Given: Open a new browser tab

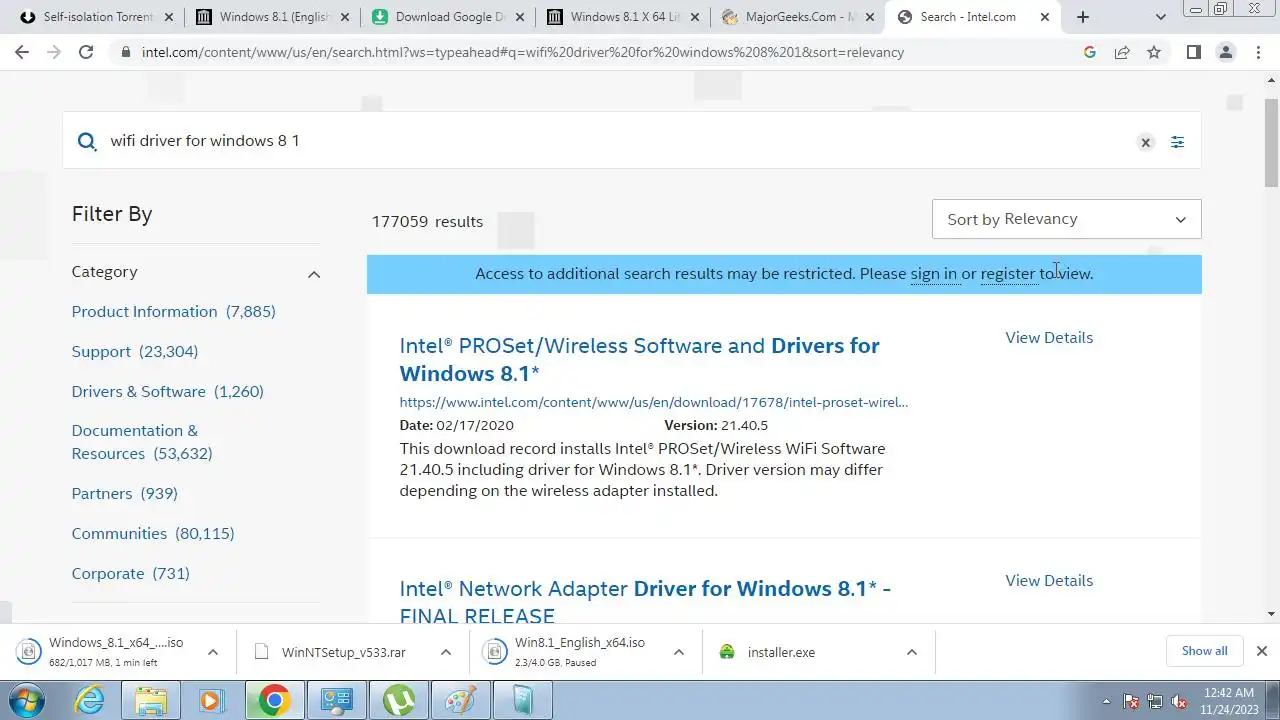Looking at the screenshot, I should tap(1083, 17).
